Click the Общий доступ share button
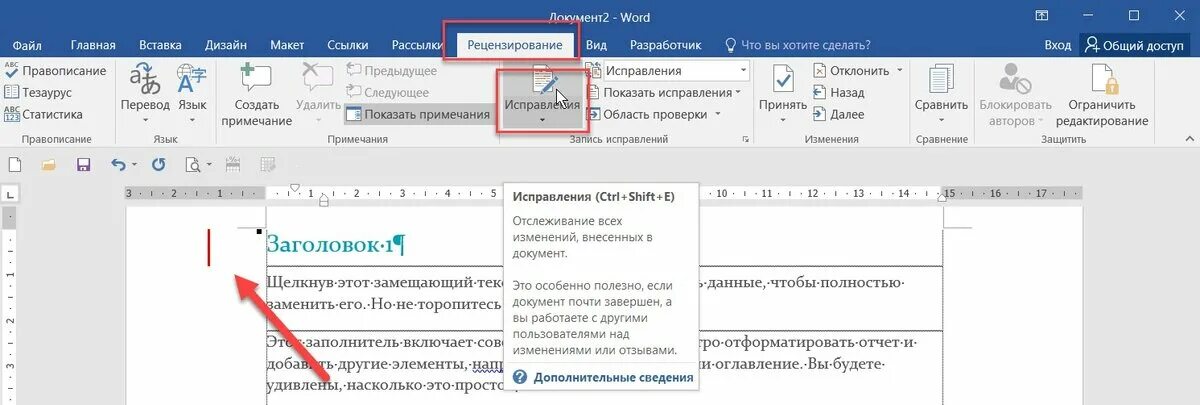The width and height of the screenshot is (1200, 405). [x=1134, y=45]
